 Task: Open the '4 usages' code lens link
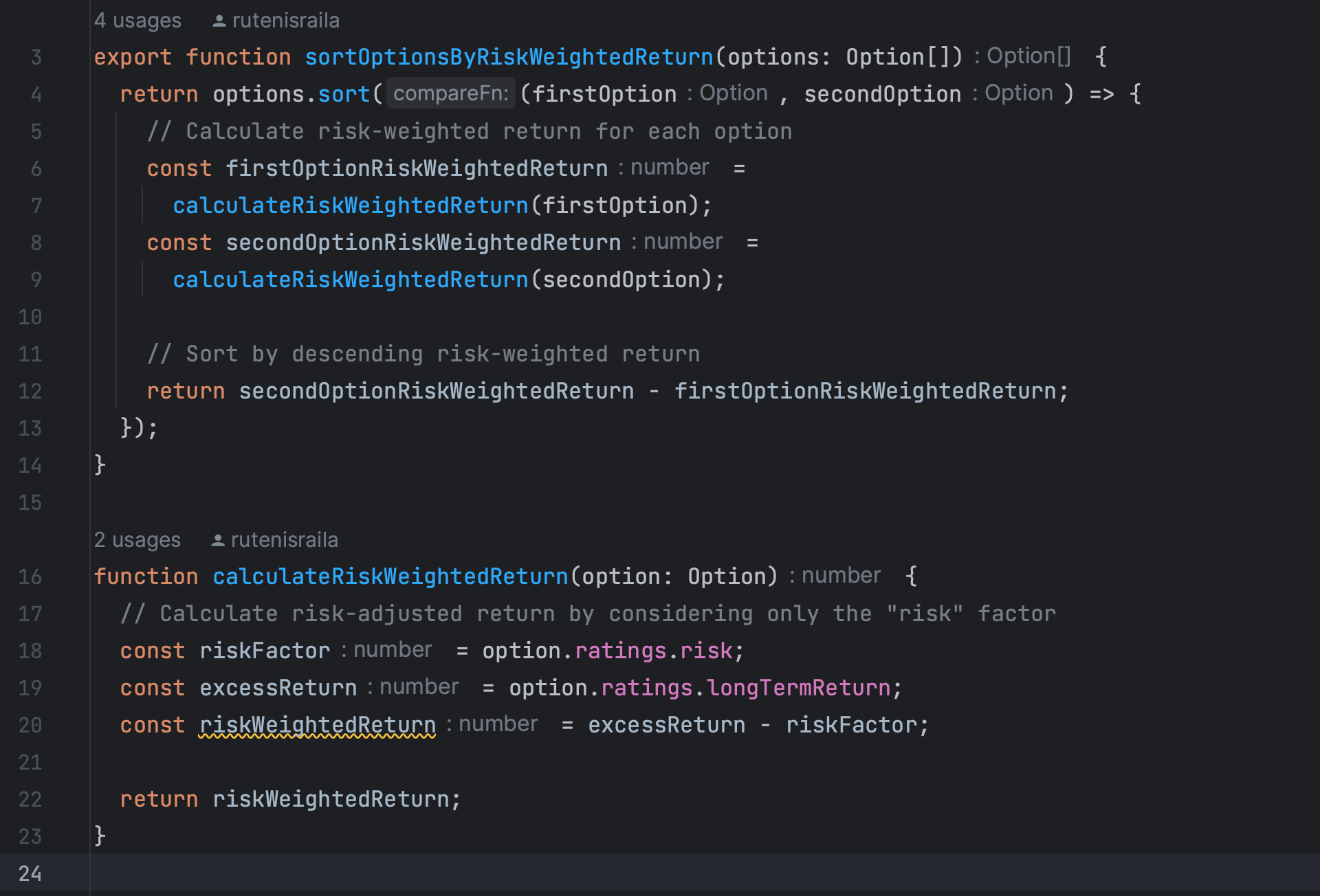[137, 21]
